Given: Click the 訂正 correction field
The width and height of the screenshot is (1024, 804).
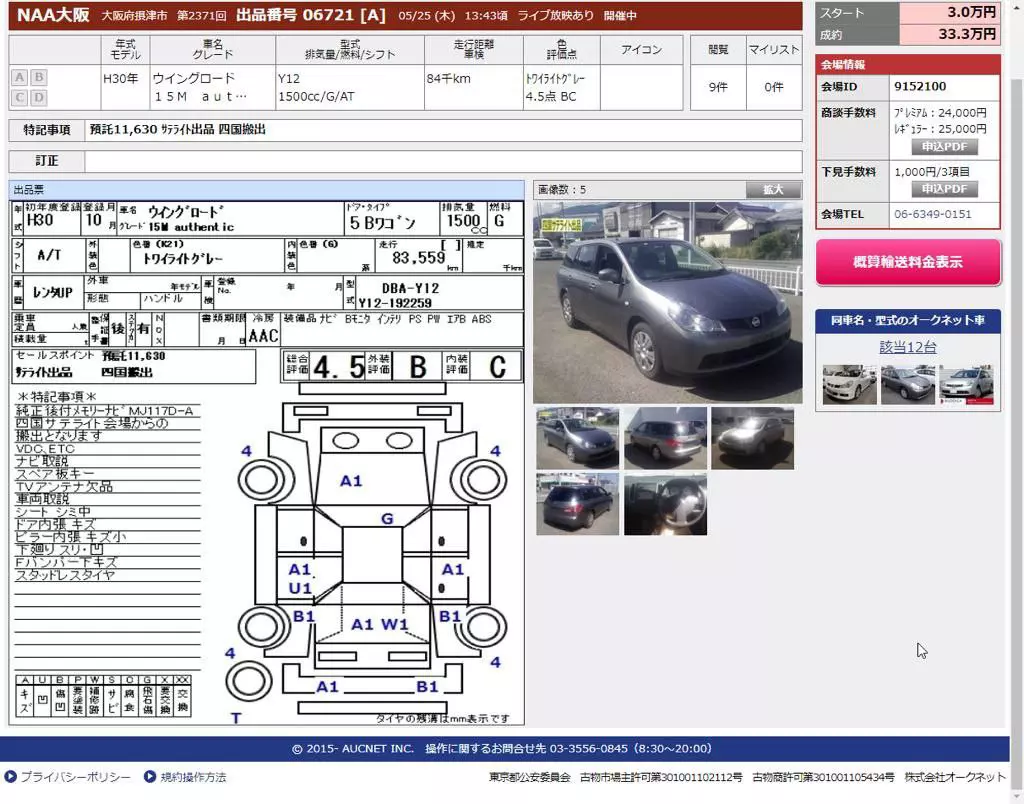Looking at the screenshot, I should click(x=443, y=161).
